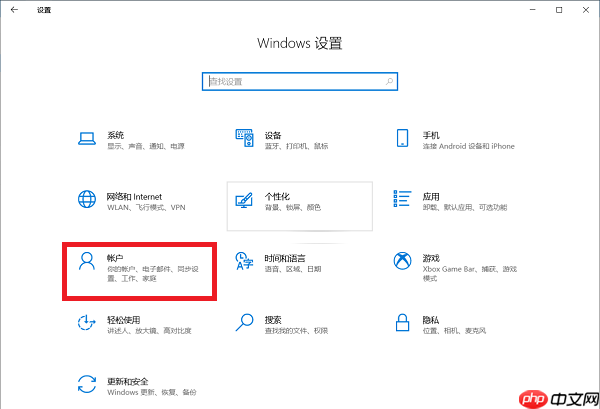Open the 隐私 heading

click(x=431, y=320)
